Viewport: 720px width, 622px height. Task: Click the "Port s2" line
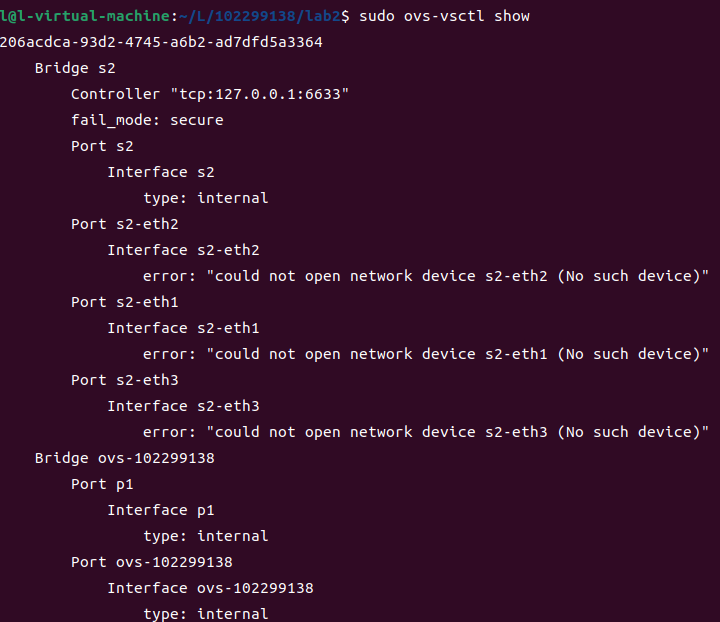(x=102, y=146)
